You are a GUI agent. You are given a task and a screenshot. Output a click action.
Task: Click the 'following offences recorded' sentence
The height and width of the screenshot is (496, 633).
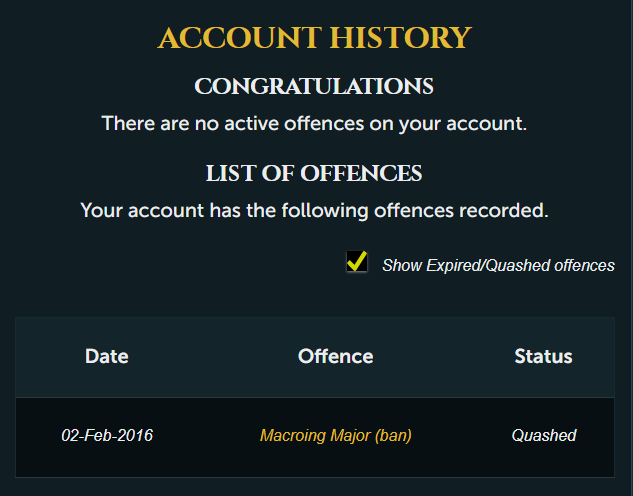click(314, 211)
